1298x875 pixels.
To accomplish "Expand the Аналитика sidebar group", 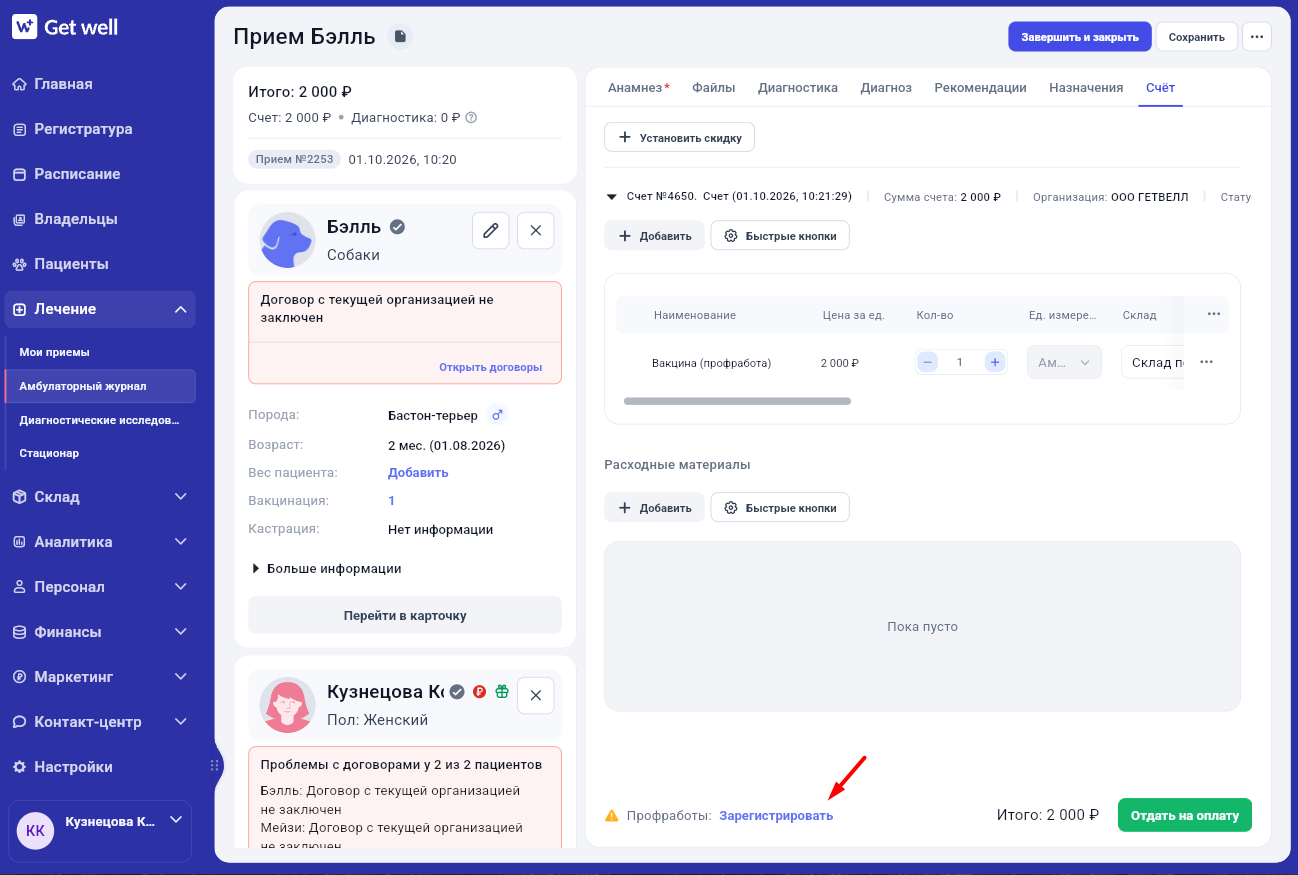I will (x=100, y=542).
